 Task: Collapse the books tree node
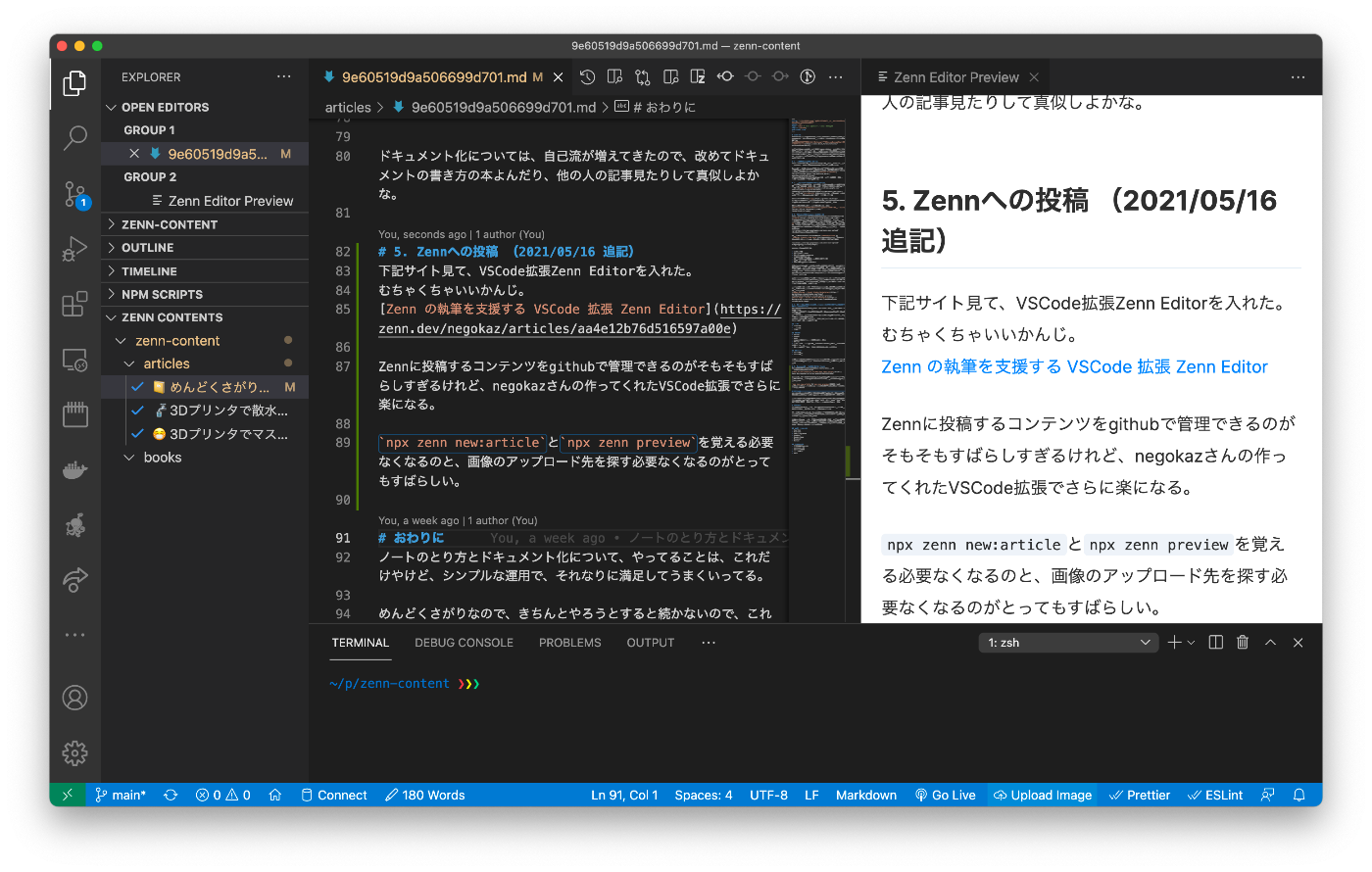[x=129, y=458]
